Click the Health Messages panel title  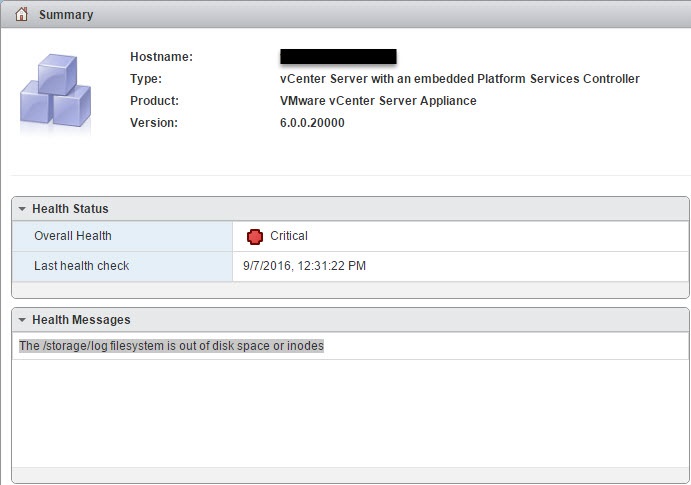(x=81, y=320)
